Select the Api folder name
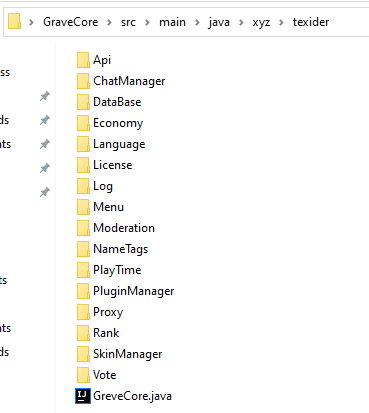Image resolution: width=369 pixels, height=413 pixels. [x=102, y=60]
